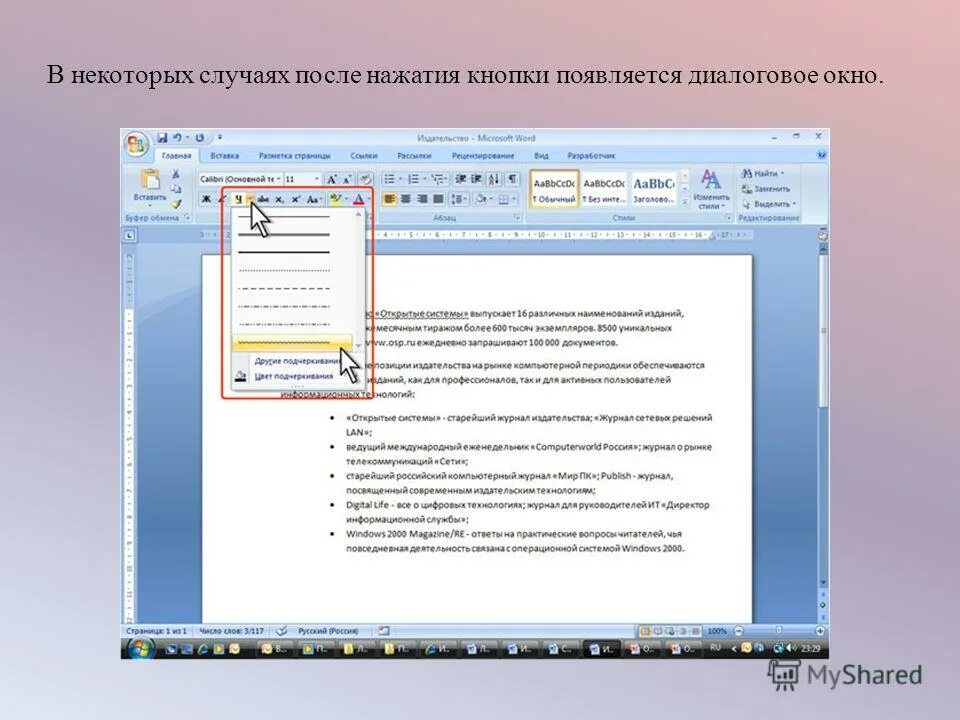960x720 pixels.
Task: Switch to the Разметка страницы tab
Action: coord(294,156)
